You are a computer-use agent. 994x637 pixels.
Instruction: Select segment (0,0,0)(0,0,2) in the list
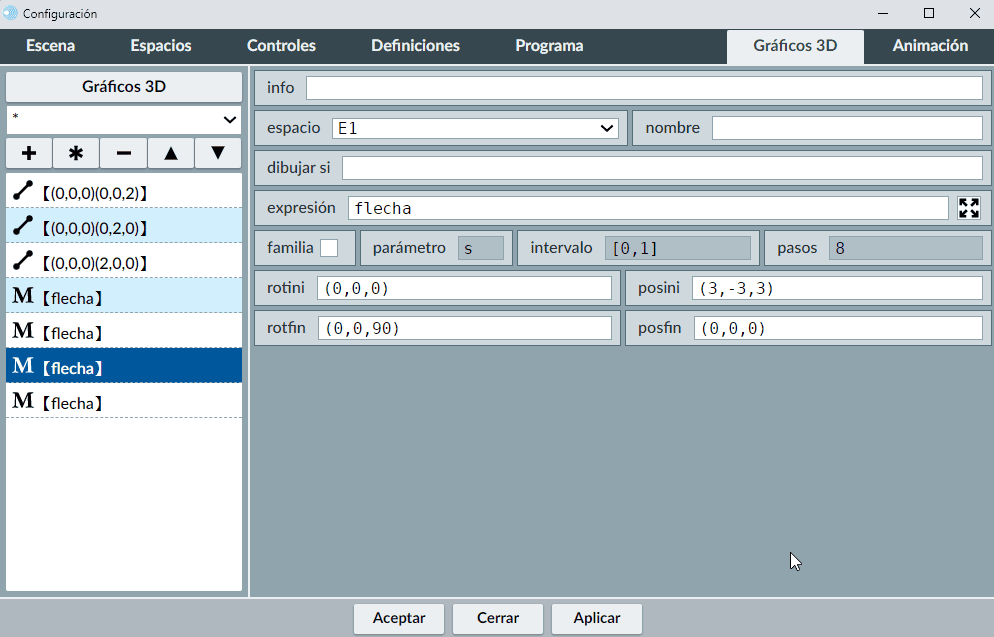point(124,191)
